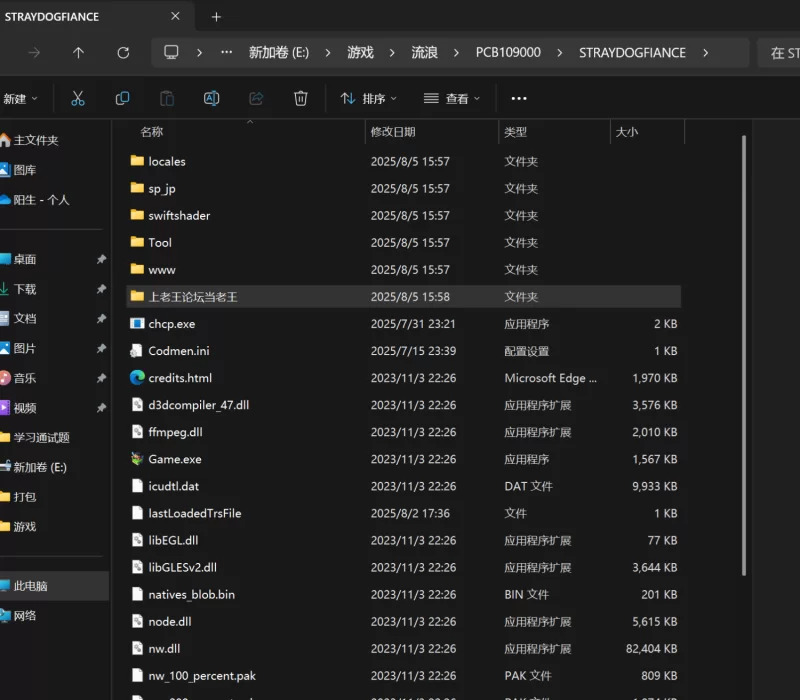Go up one folder level arrow
The image size is (800, 700).
click(x=78, y=53)
